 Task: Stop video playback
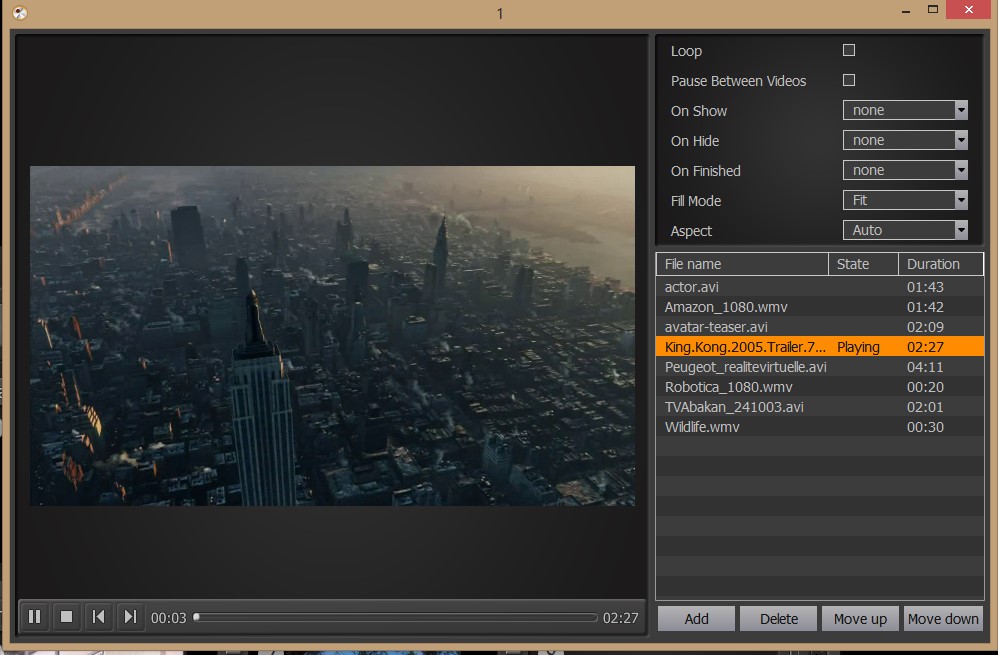click(x=66, y=617)
